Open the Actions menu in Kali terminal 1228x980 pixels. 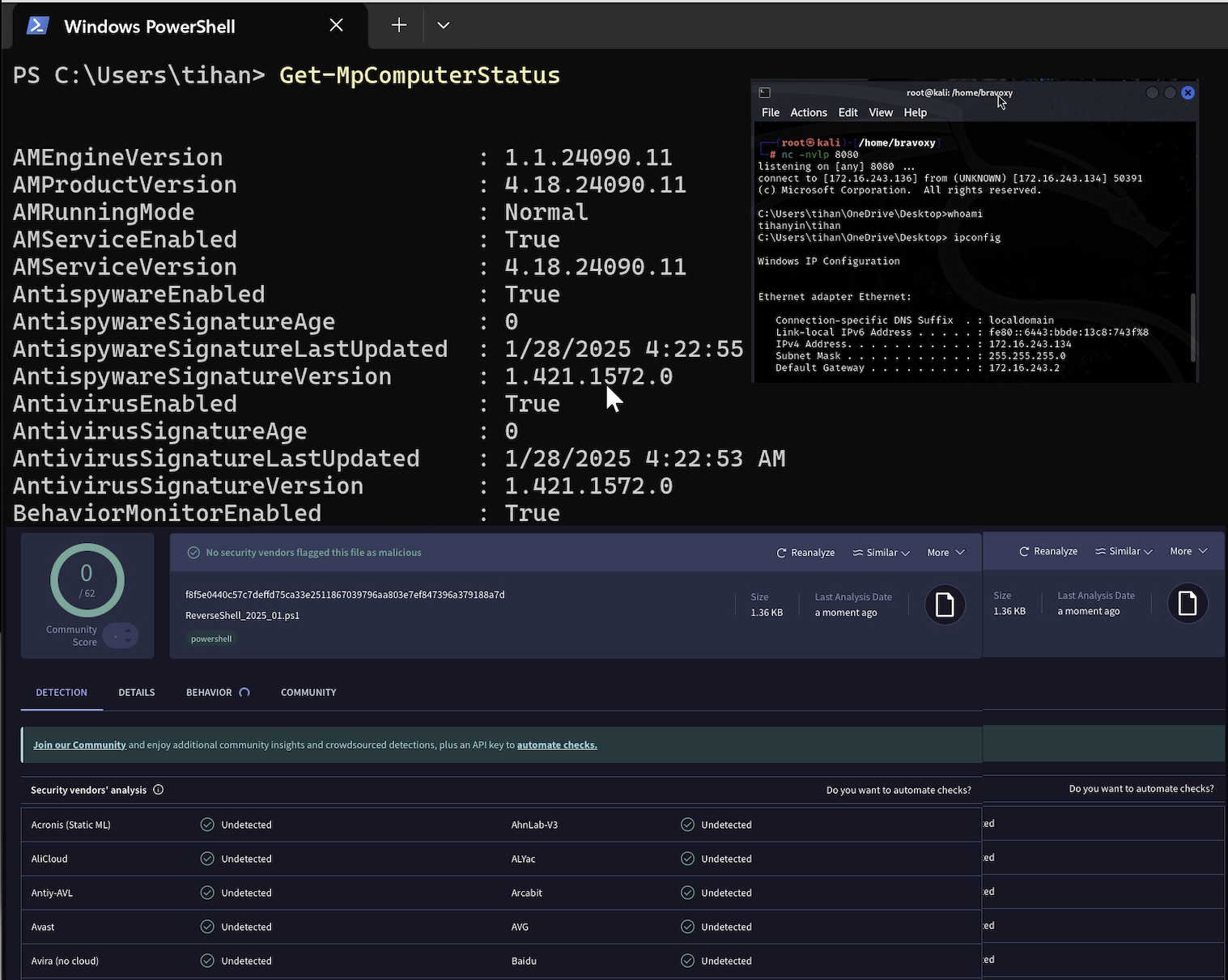[809, 112]
